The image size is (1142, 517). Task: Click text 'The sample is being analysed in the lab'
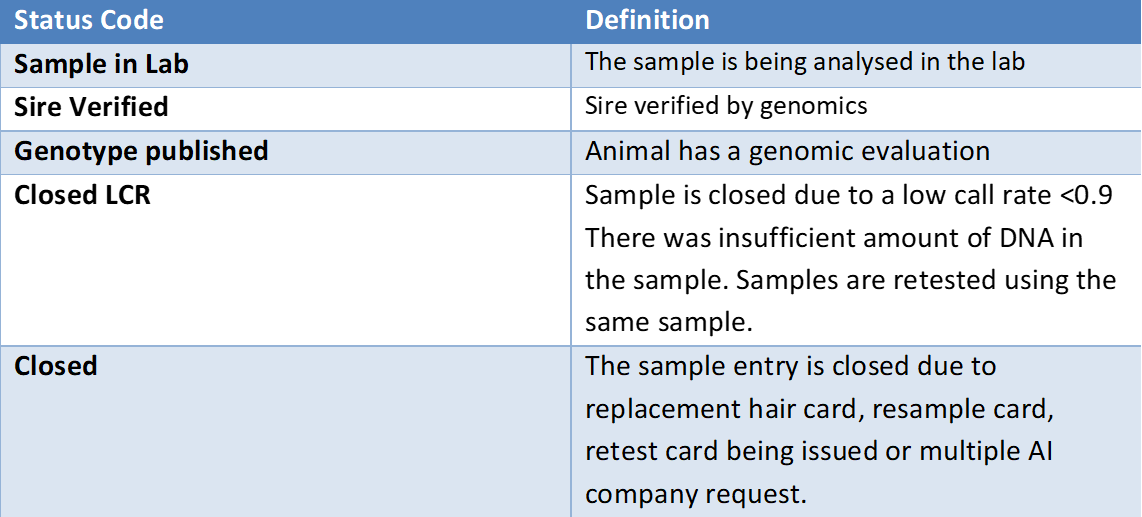tap(805, 63)
